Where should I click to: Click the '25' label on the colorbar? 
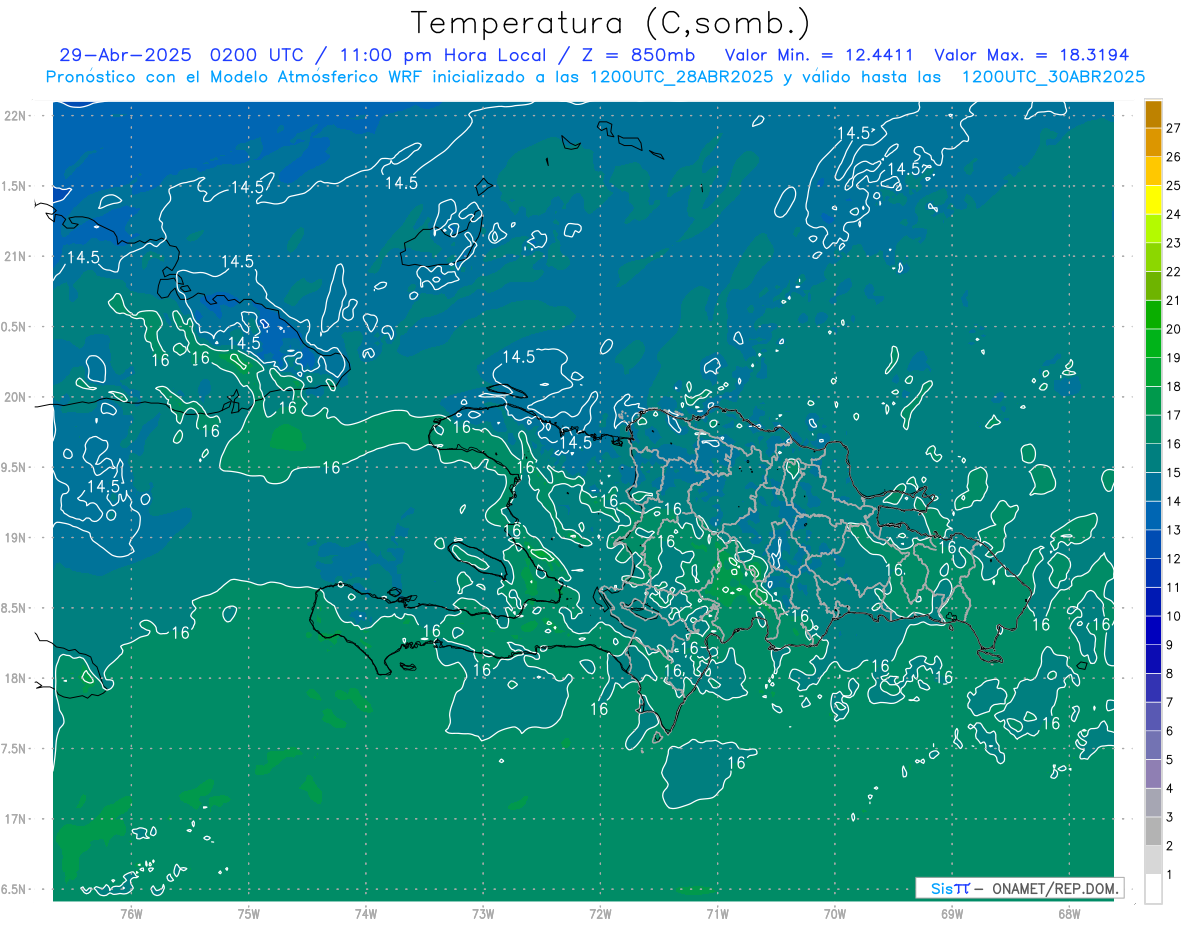pos(1174,185)
